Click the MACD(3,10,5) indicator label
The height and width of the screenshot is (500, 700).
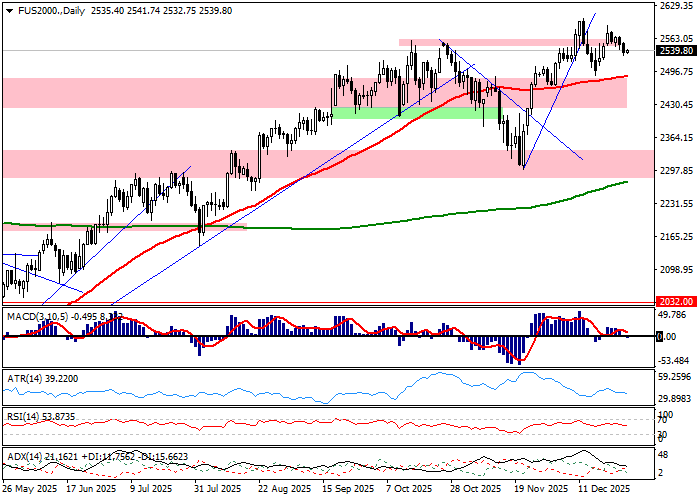pyautogui.click(x=38, y=316)
